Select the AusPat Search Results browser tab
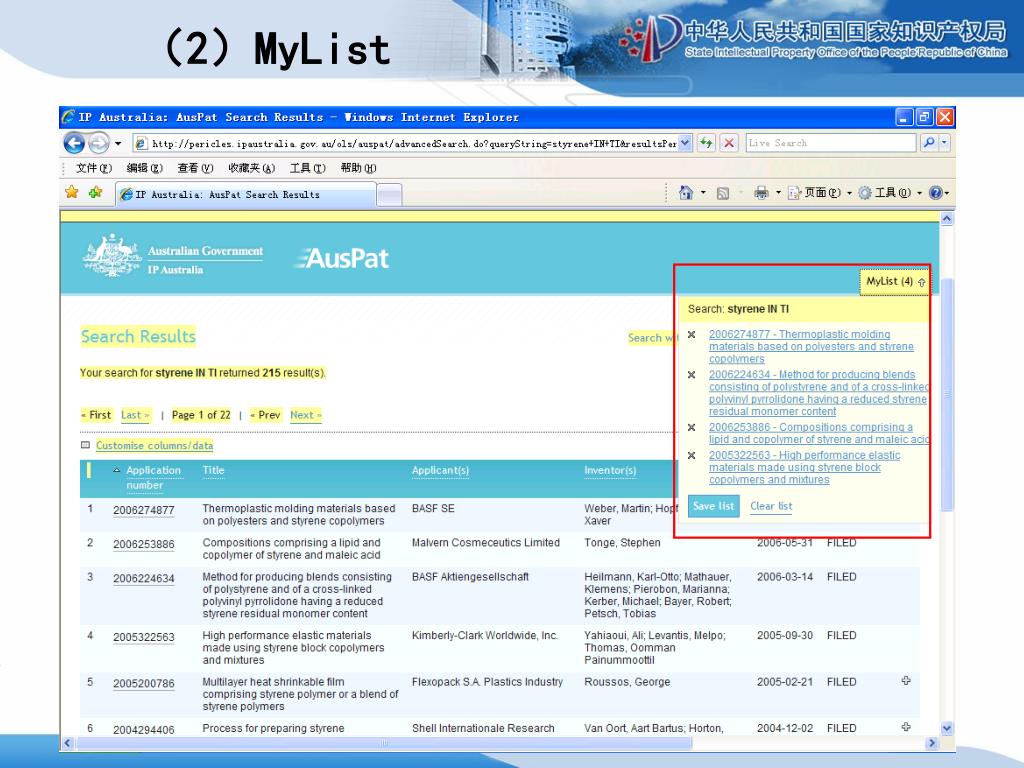 click(x=246, y=194)
